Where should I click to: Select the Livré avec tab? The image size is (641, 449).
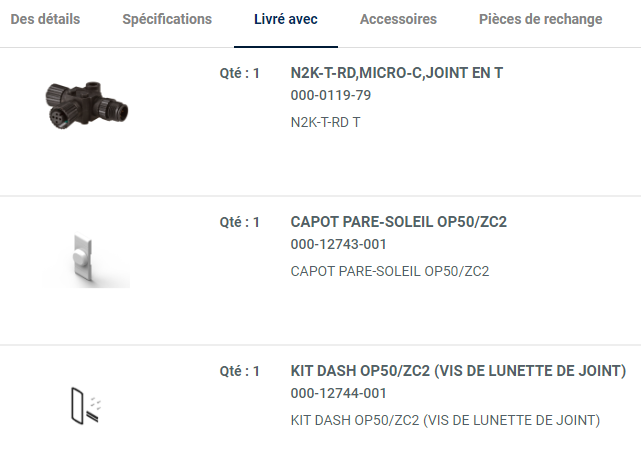(x=286, y=19)
